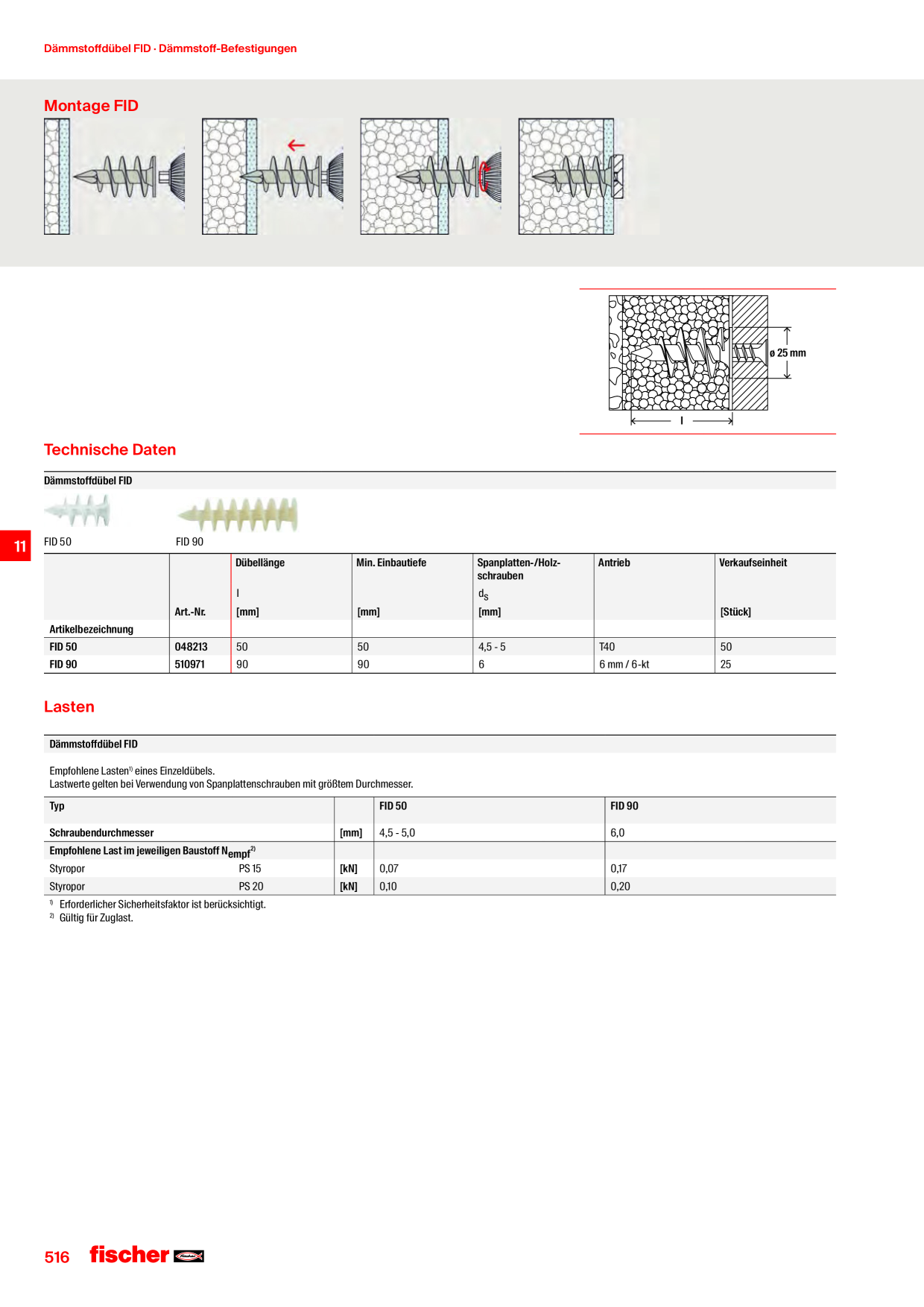Click the Min. Einbautiefe column header
924x1307 pixels.
click(391, 563)
